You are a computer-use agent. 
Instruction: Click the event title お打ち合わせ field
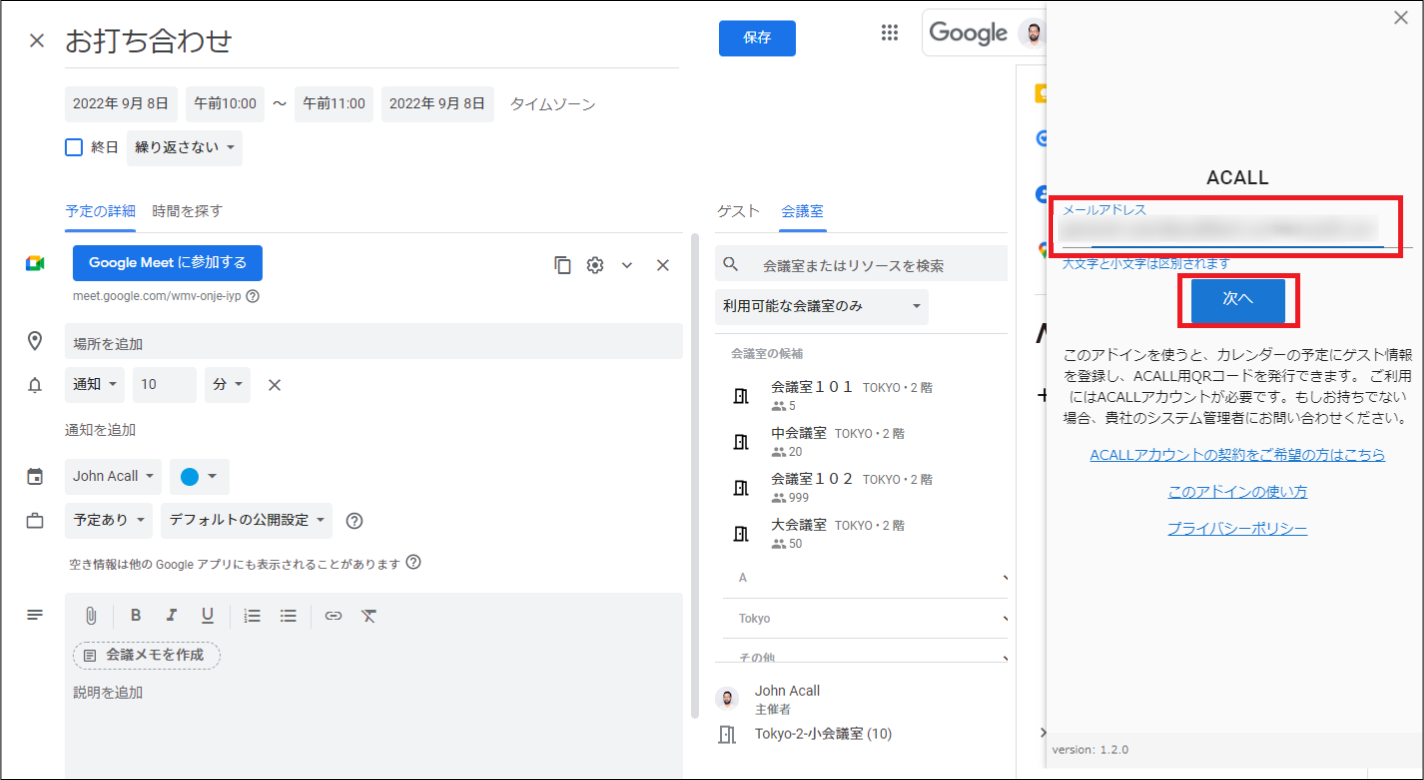tap(371, 41)
